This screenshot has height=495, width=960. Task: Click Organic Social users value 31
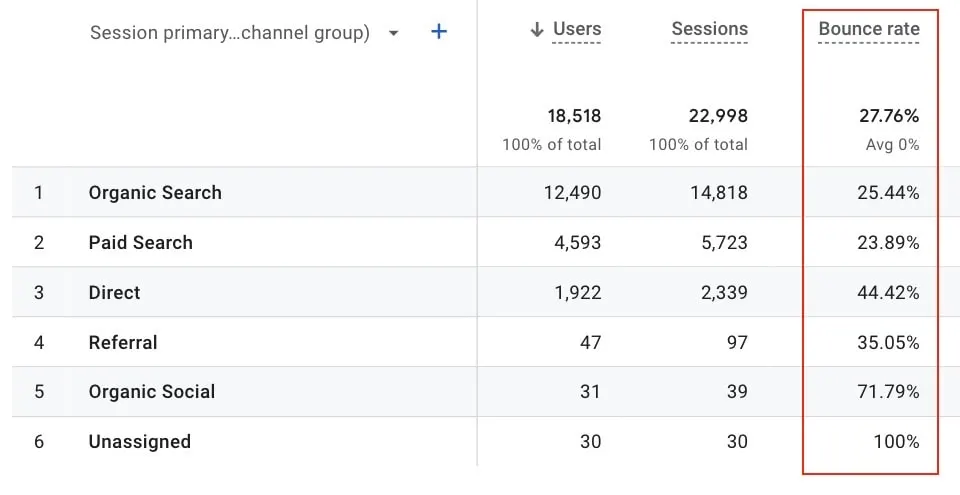(x=590, y=392)
